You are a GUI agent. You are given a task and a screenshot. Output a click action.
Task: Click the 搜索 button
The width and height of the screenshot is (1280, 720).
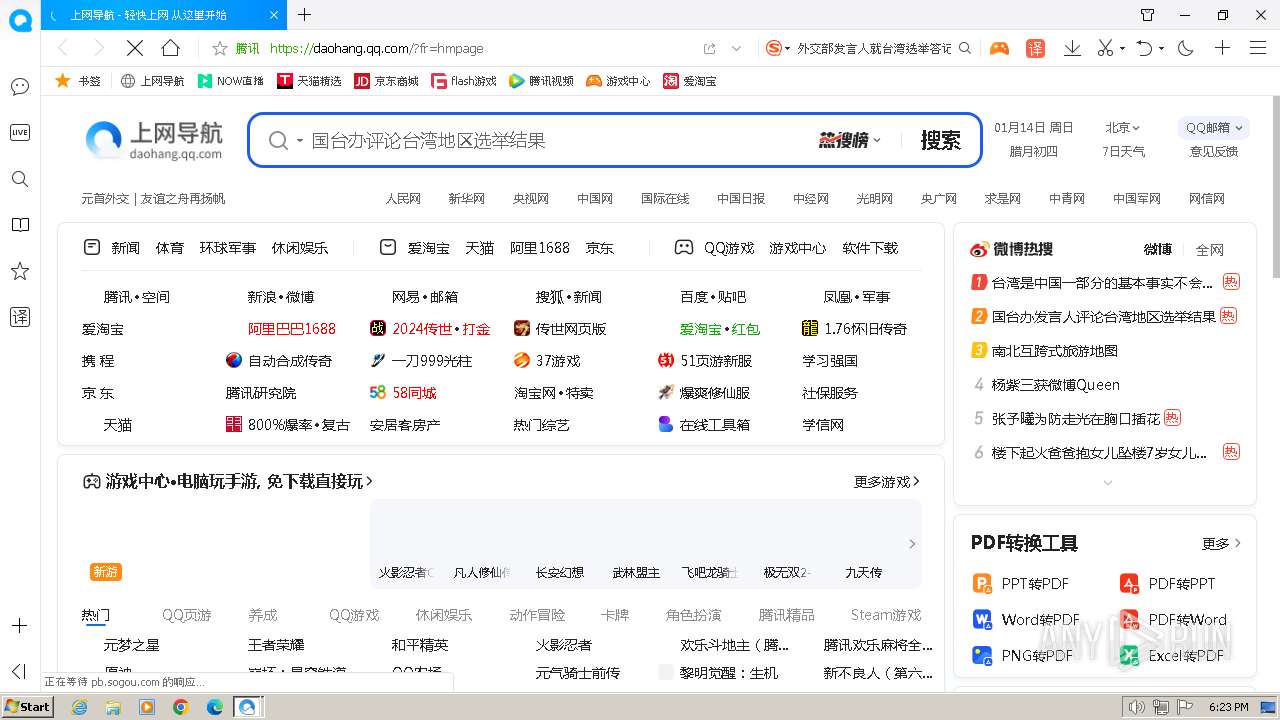tap(940, 140)
